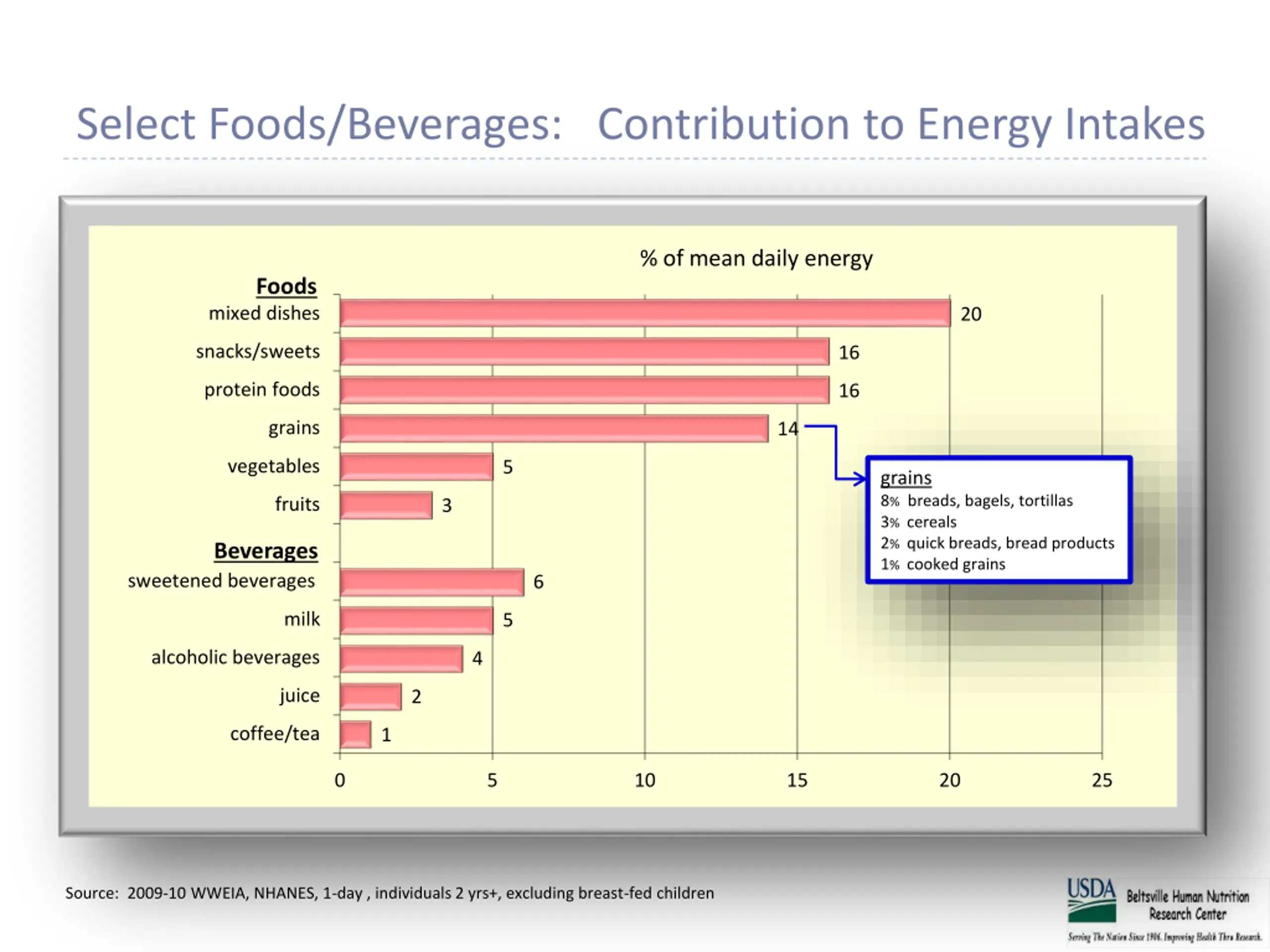Click the Source citation text
Viewport: 1270px width, 952px height.
point(389,893)
